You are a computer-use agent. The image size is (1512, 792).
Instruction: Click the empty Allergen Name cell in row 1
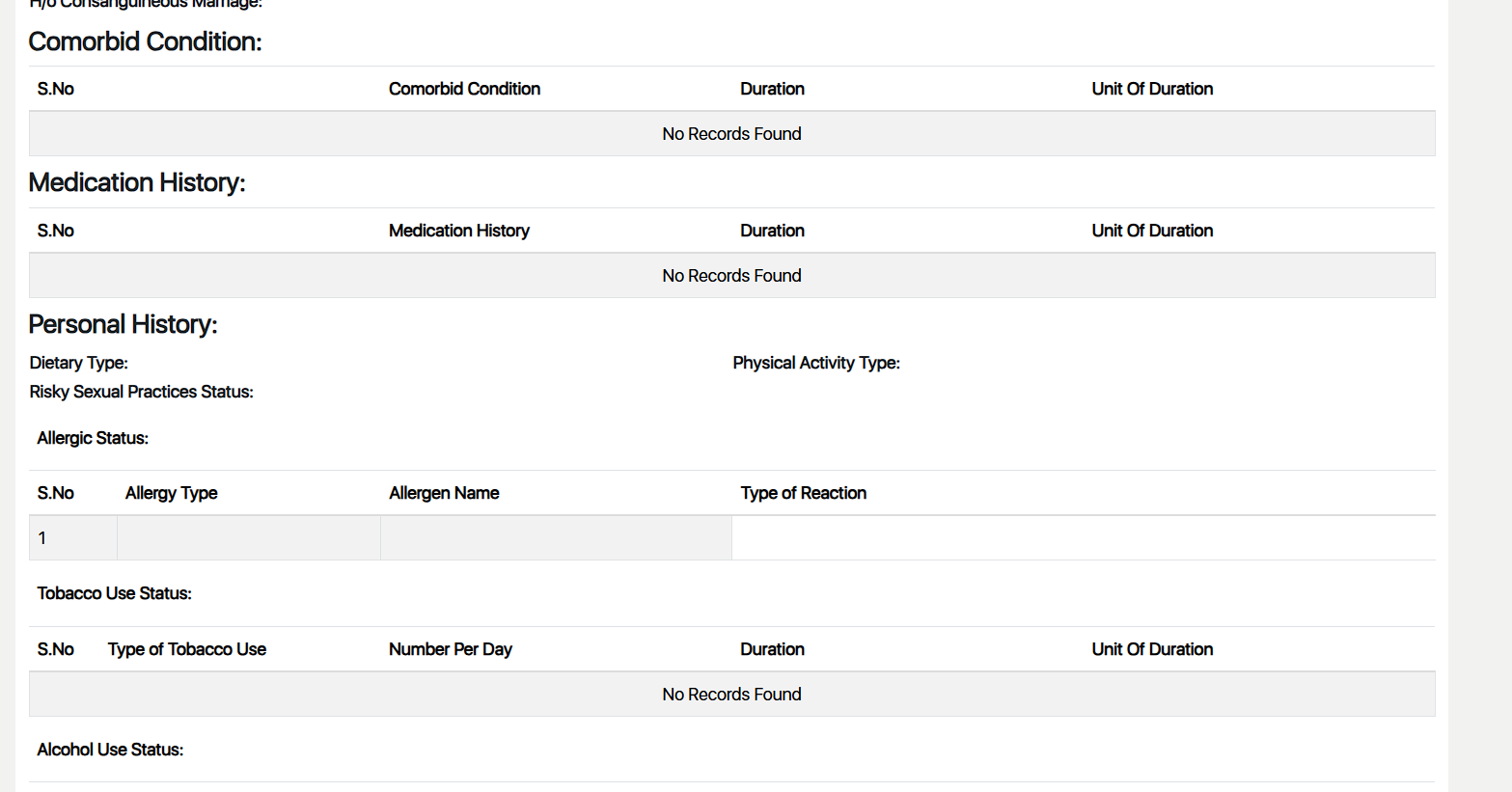pos(556,538)
